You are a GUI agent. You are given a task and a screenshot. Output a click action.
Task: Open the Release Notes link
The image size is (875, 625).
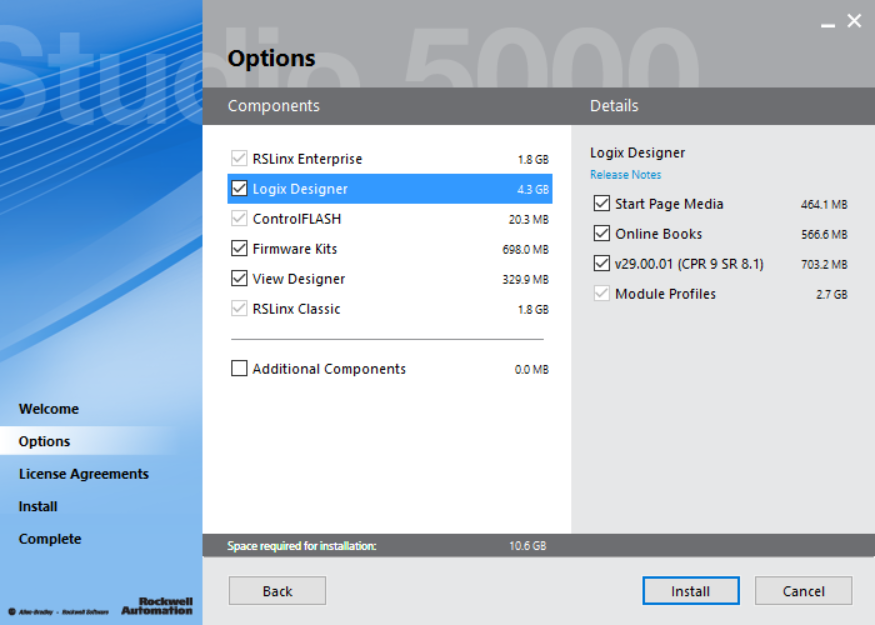pos(626,175)
